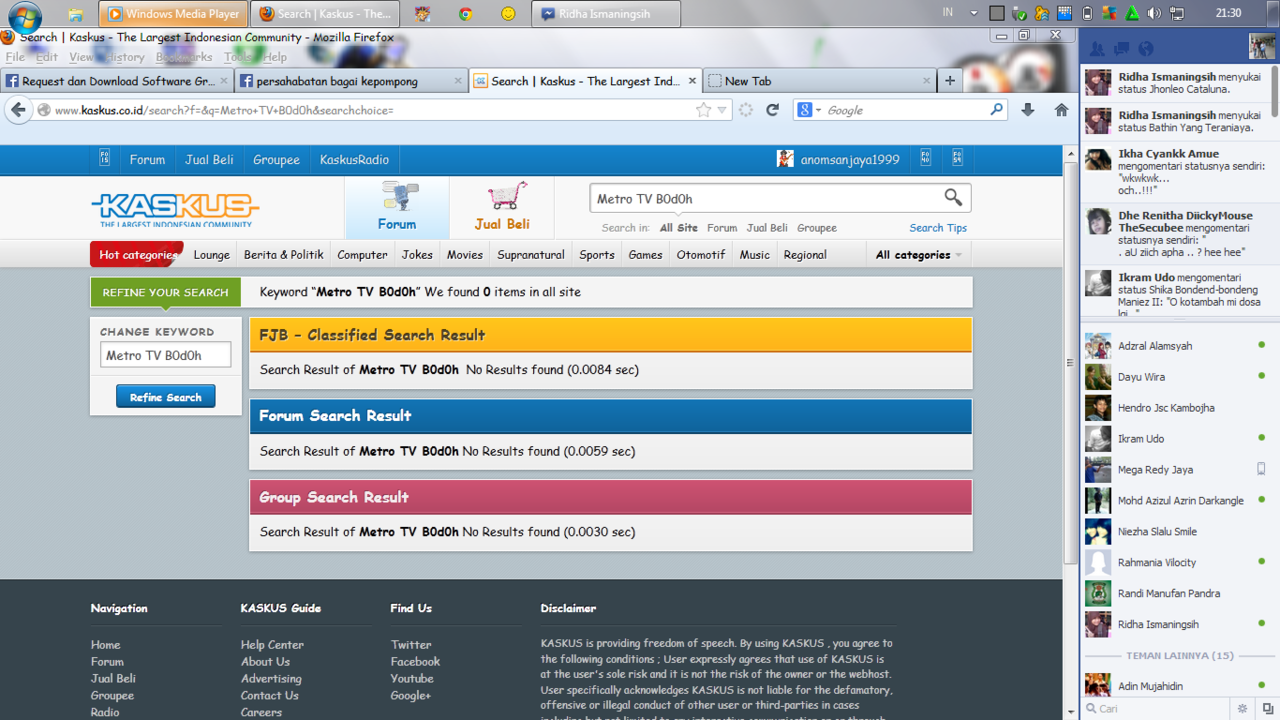The width and height of the screenshot is (1280, 720).
Task: Choose Forum search scope
Action: pyautogui.click(x=722, y=228)
